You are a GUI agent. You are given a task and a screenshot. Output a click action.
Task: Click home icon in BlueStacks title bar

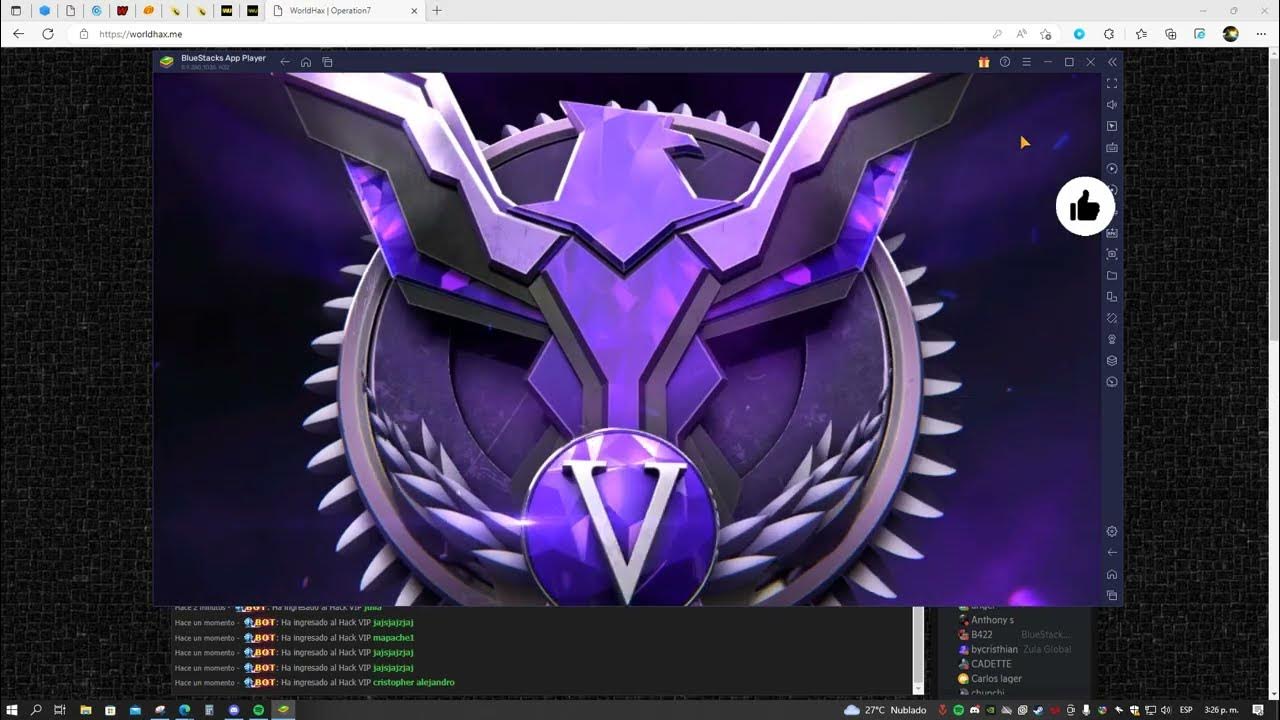point(306,62)
